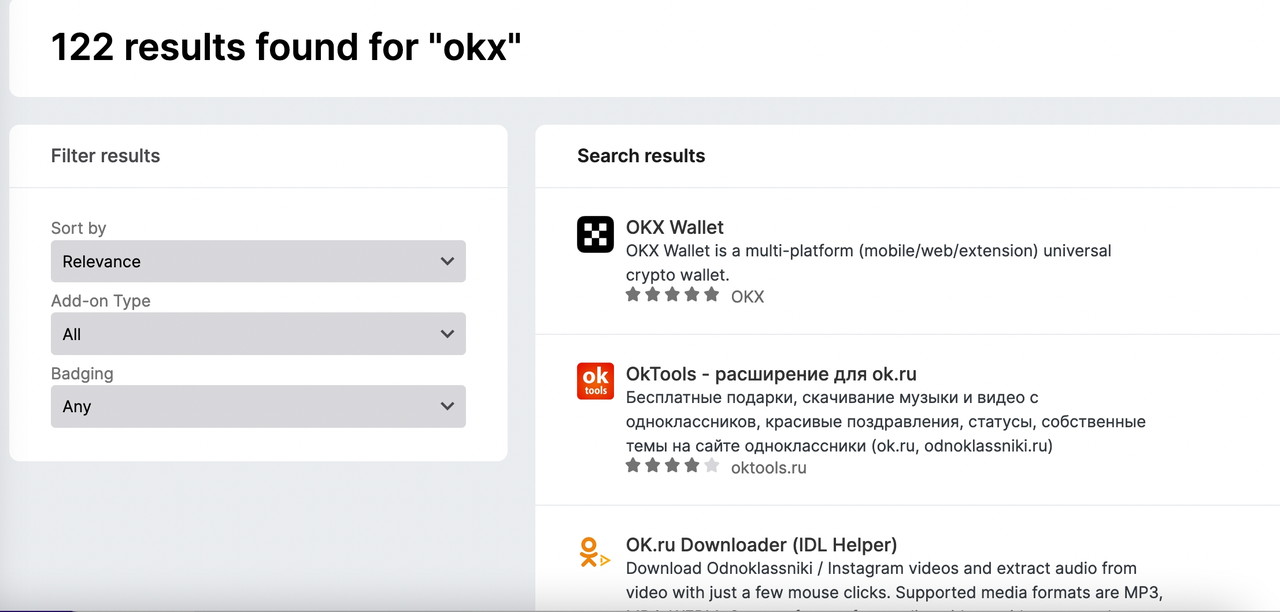Click the Filter results heading
This screenshot has width=1280, height=612.
tap(105, 156)
